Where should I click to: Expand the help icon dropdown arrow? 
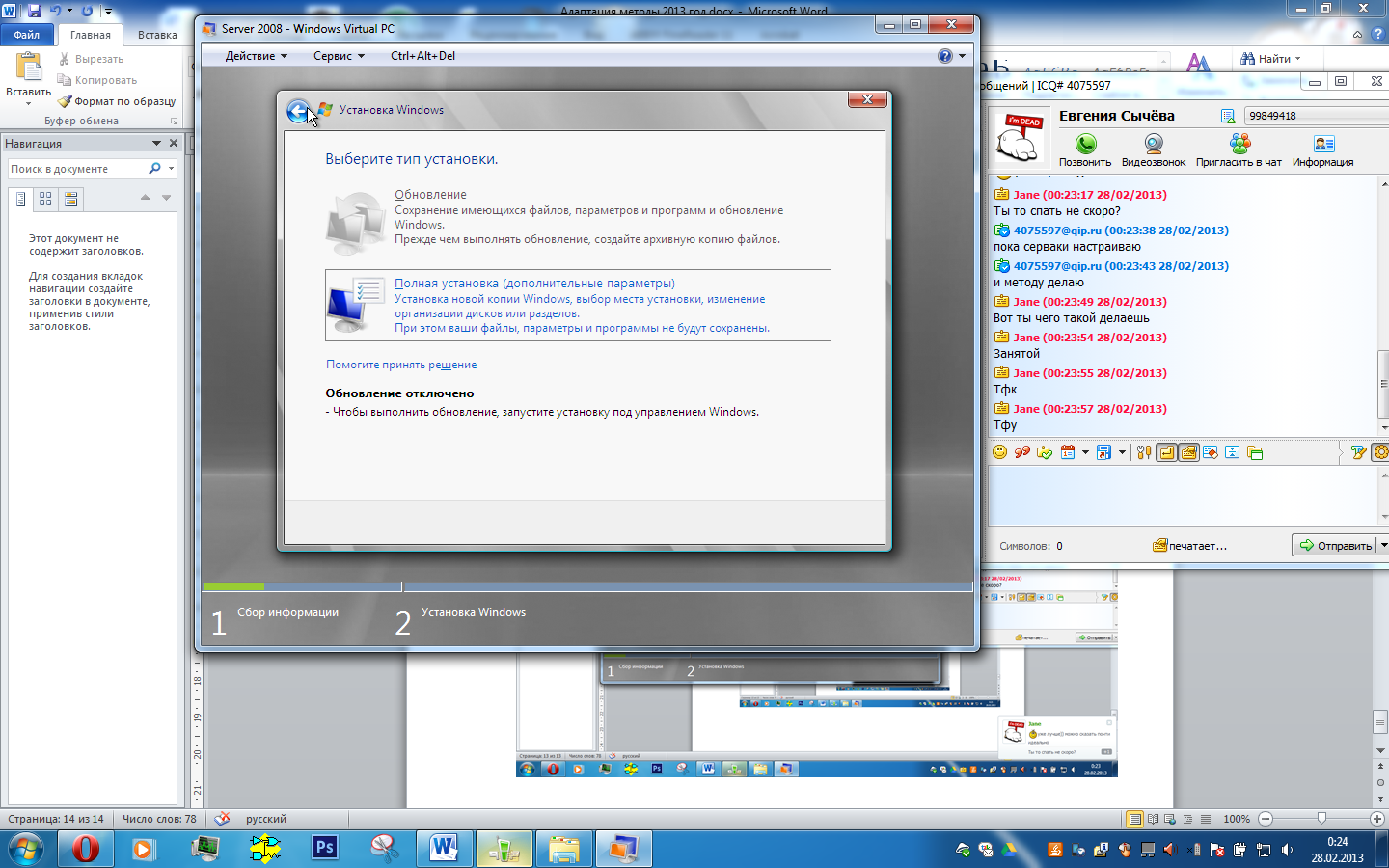tap(962, 56)
